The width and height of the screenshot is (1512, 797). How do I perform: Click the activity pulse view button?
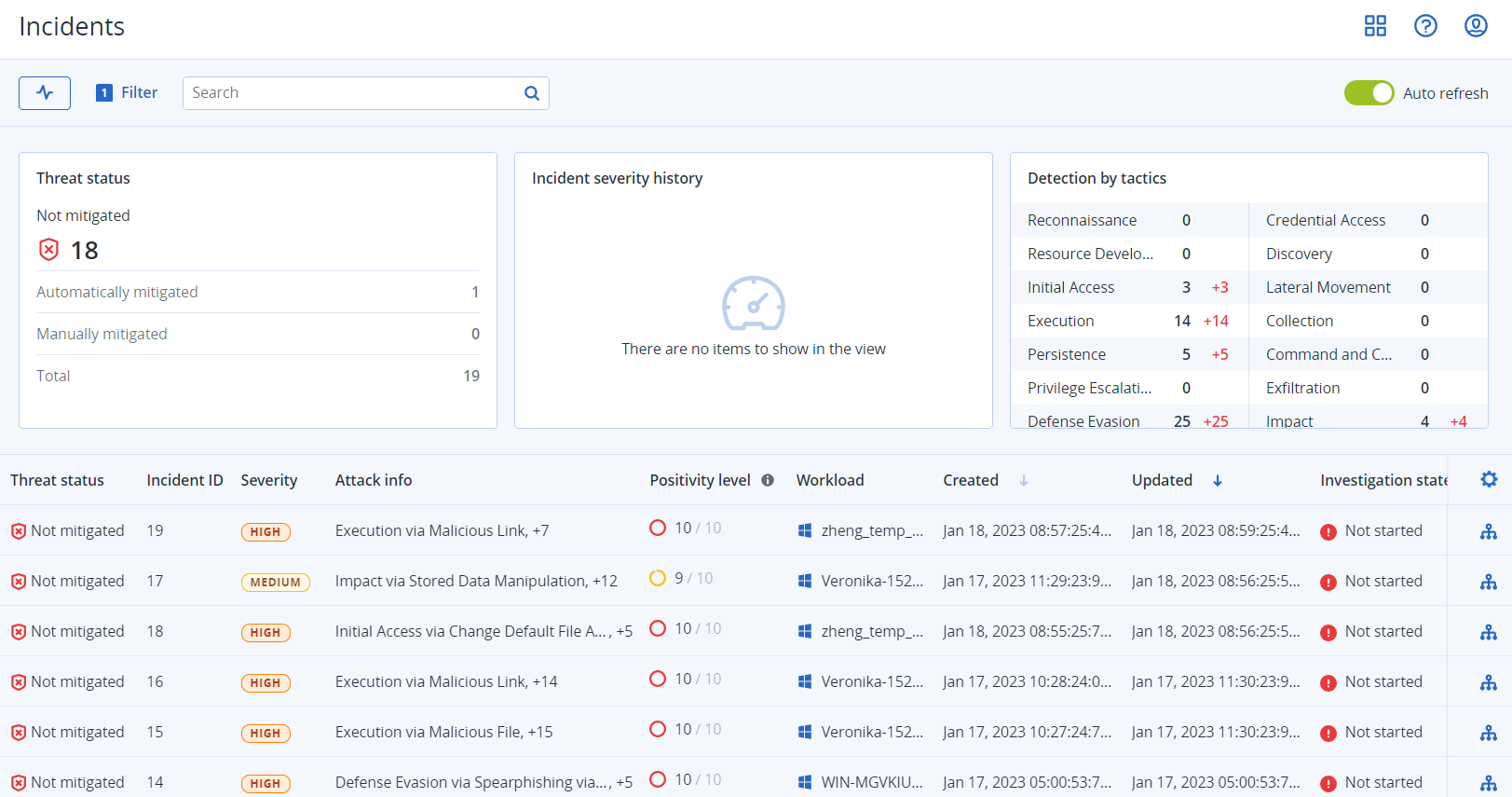[x=45, y=93]
